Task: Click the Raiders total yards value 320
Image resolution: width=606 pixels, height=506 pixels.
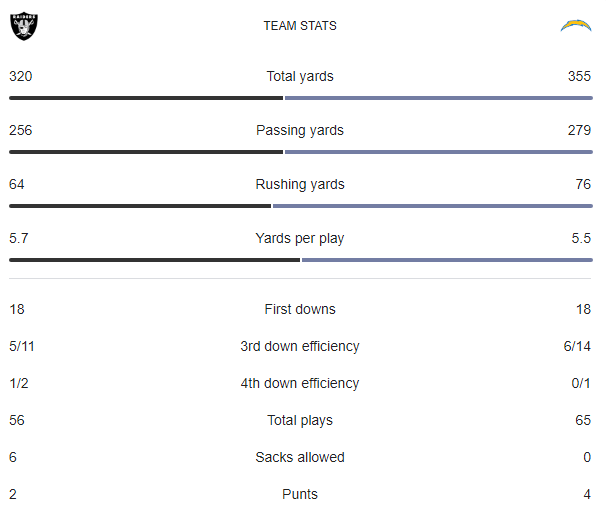Action: pos(21,76)
